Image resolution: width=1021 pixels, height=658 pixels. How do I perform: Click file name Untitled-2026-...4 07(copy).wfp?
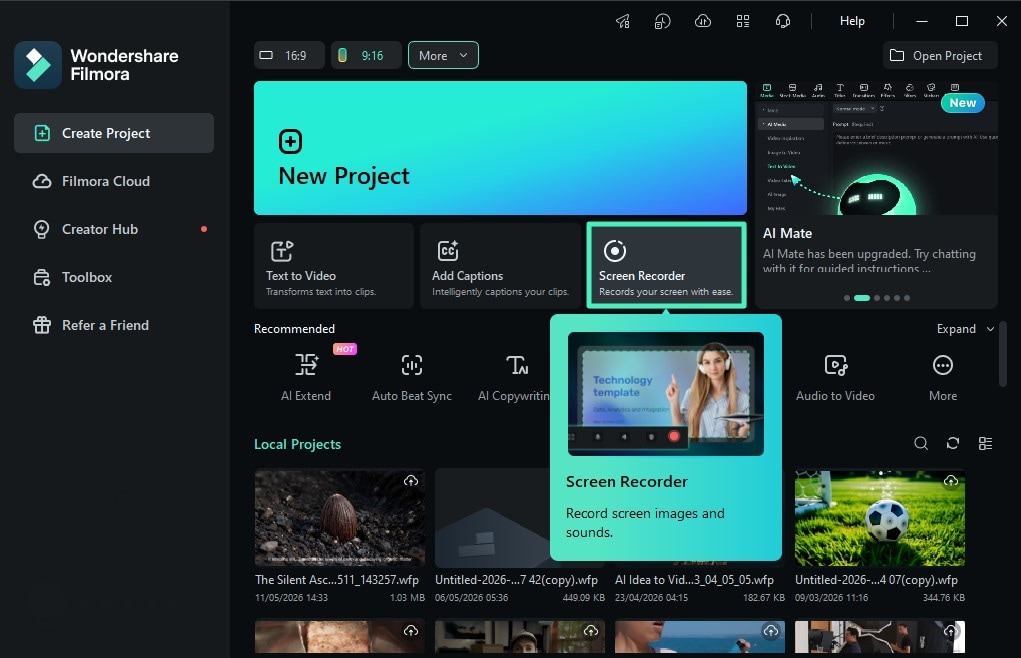[x=876, y=579]
